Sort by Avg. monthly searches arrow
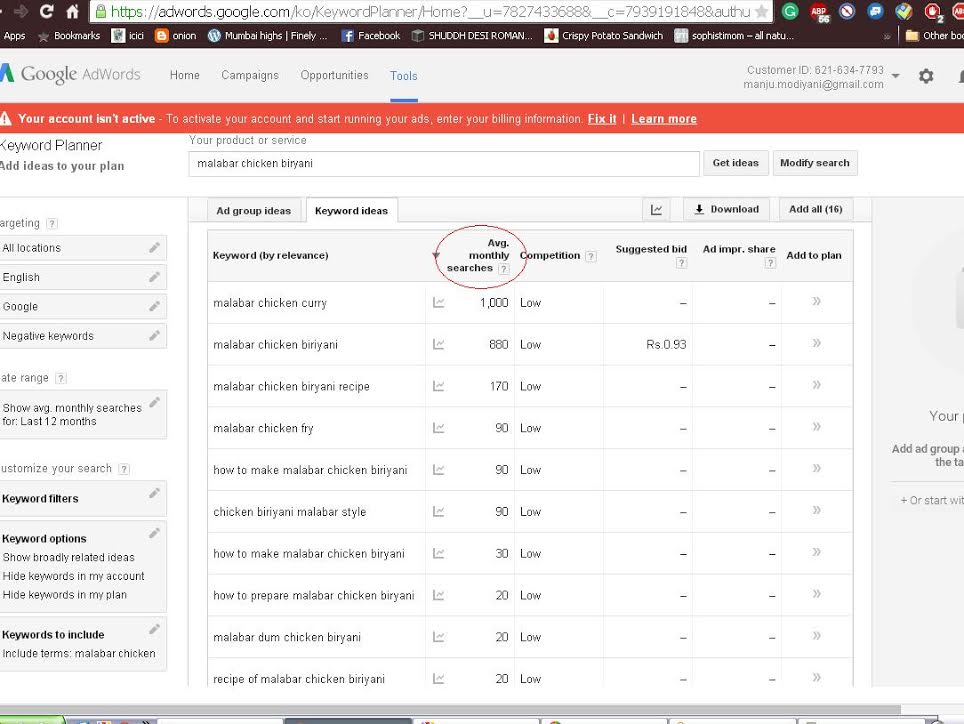This screenshot has height=724, width=964. 436,255
